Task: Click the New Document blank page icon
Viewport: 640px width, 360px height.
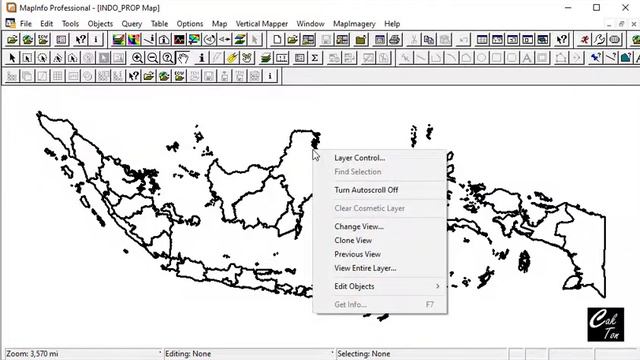Action: coord(277,40)
